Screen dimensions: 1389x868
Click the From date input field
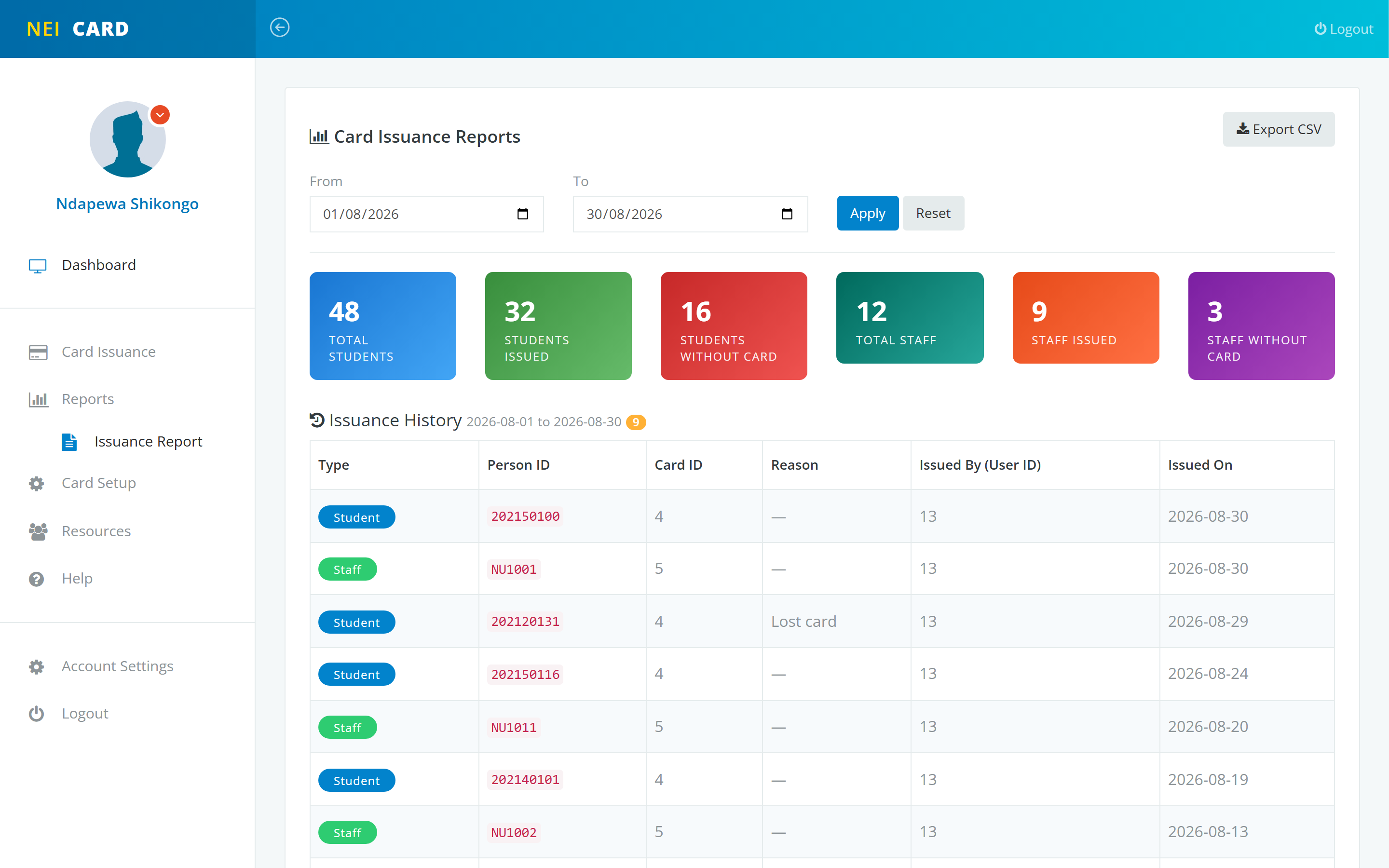click(x=426, y=214)
